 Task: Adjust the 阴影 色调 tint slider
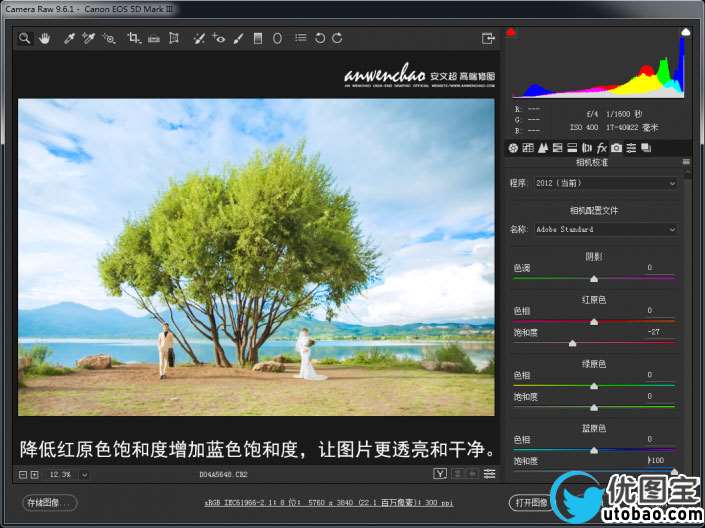(594, 279)
